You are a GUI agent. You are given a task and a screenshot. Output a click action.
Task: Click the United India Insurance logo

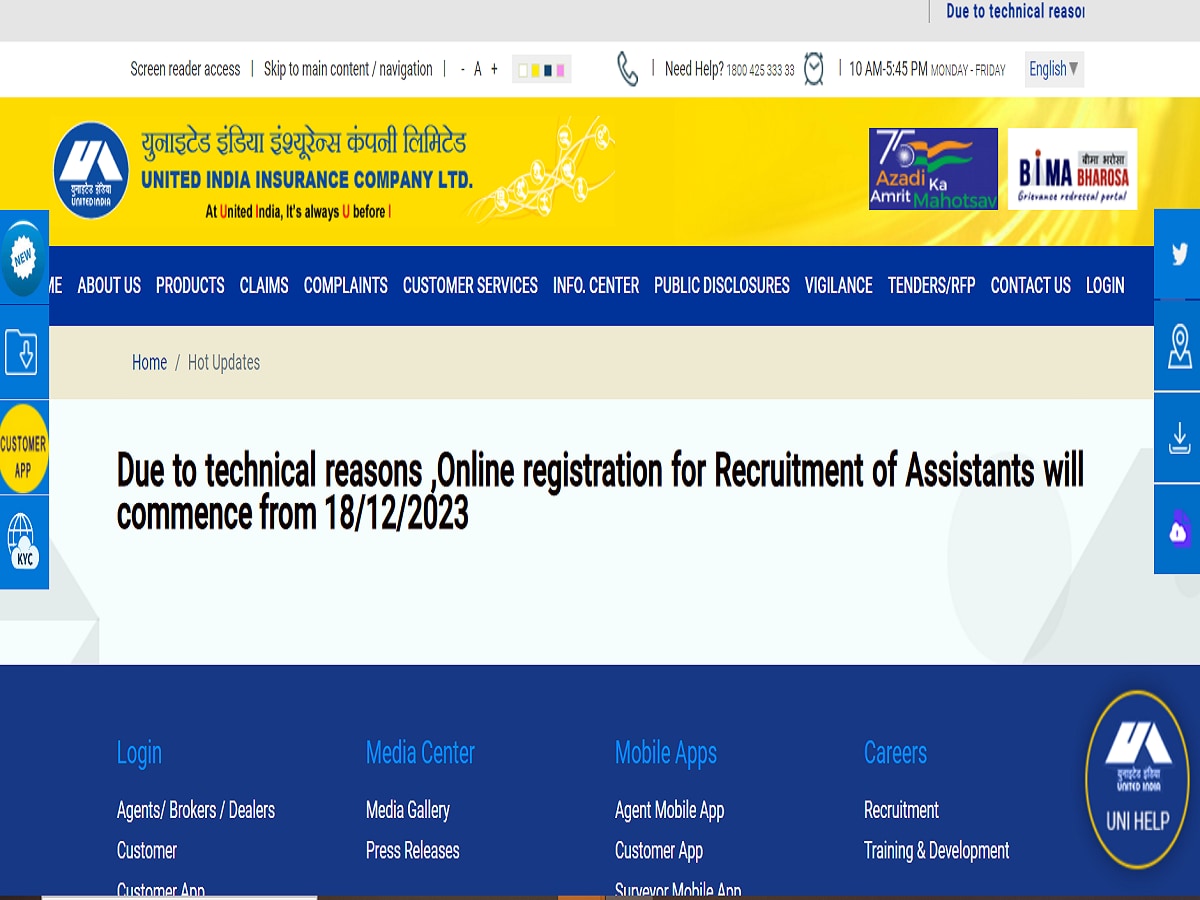click(x=92, y=169)
